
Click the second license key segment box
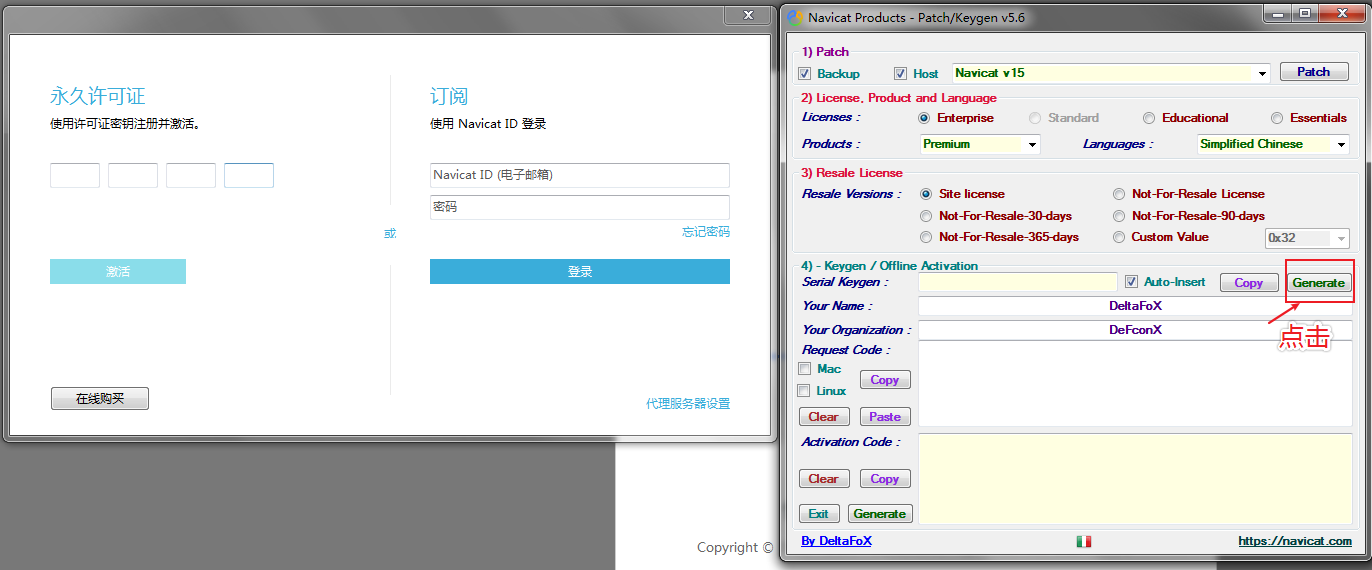[x=133, y=176]
